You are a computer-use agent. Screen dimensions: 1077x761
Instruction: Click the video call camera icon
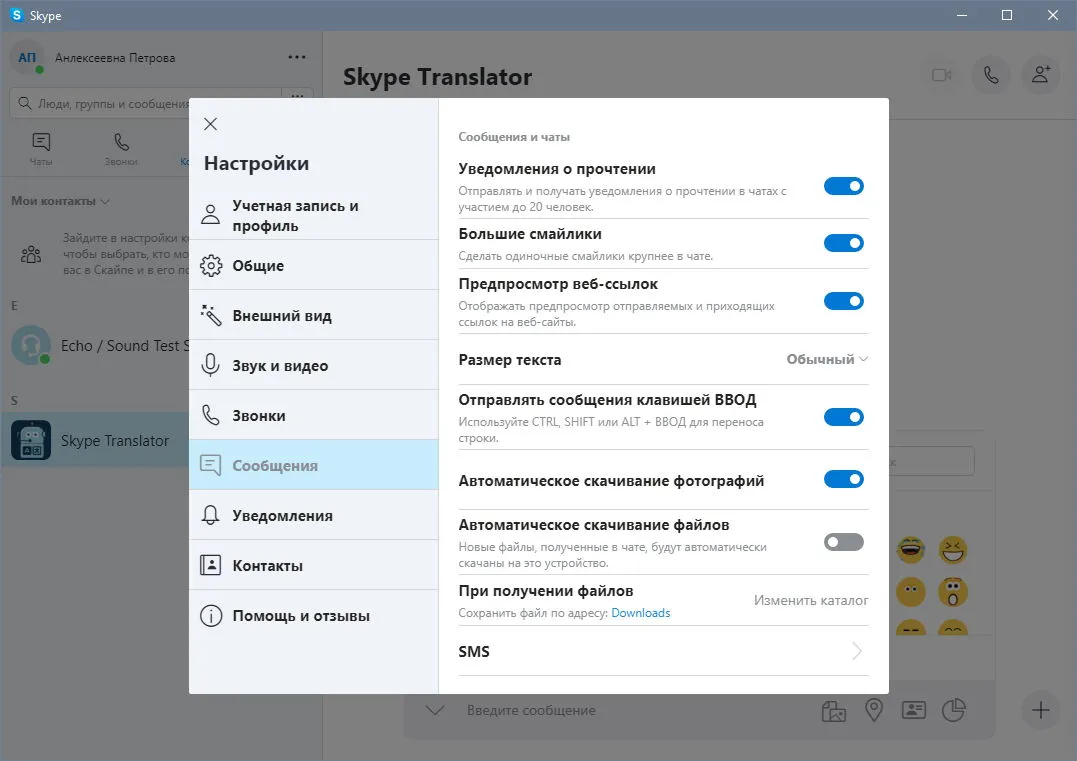tap(942, 75)
